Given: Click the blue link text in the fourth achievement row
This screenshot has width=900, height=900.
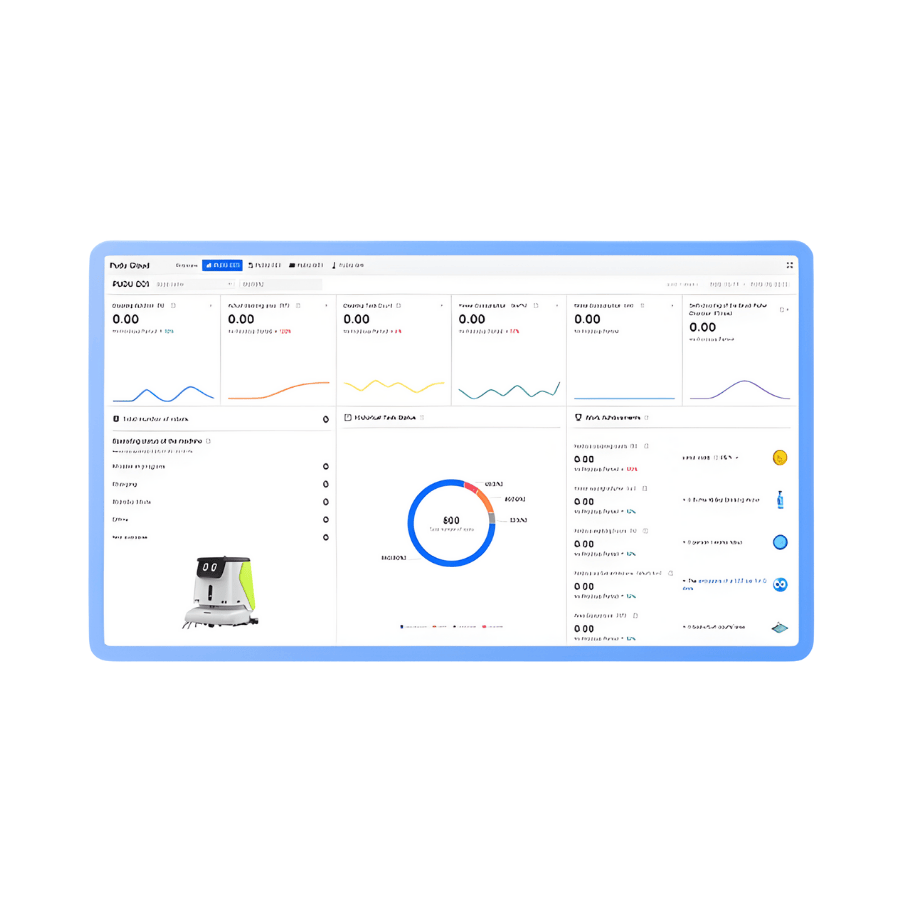Looking at the screenshot, I should tap(730, 581).
